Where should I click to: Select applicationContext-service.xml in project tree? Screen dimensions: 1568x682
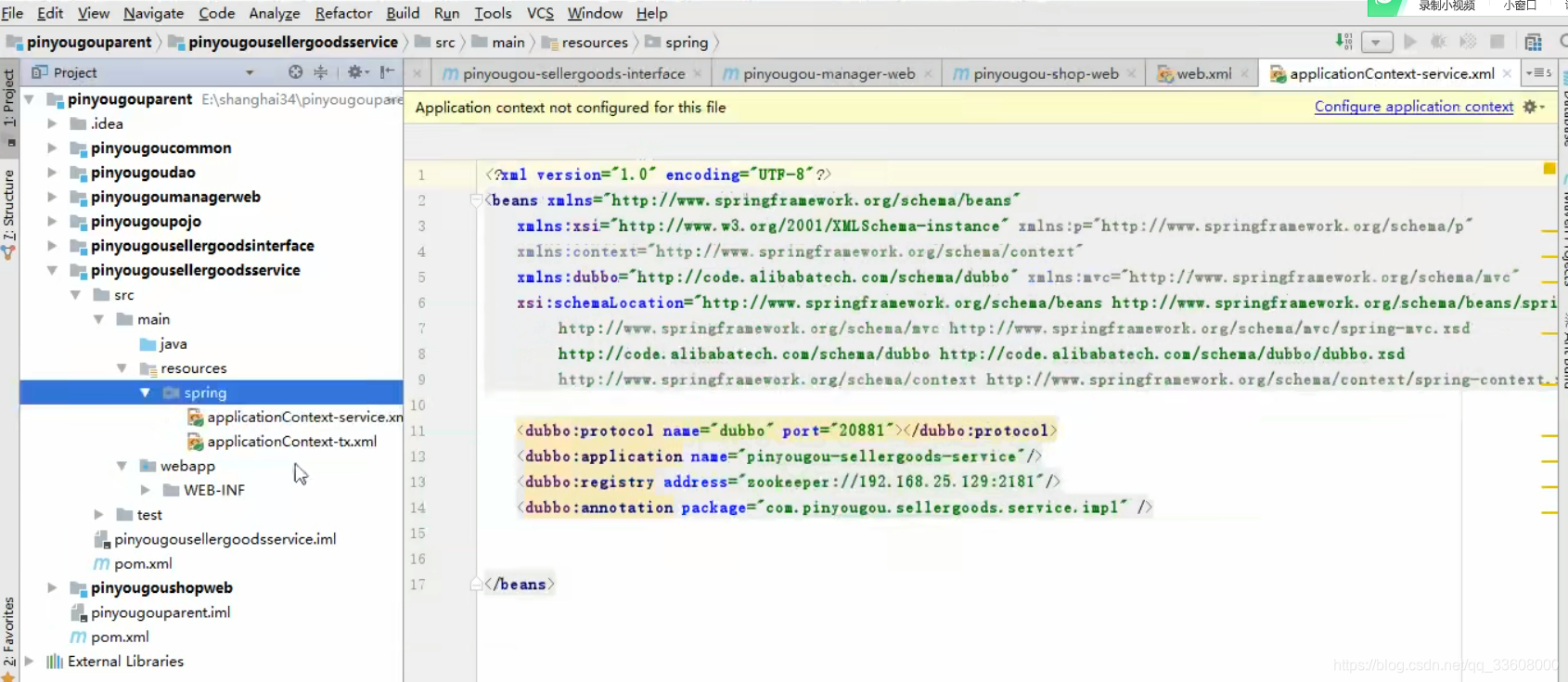tap(295, 418)
